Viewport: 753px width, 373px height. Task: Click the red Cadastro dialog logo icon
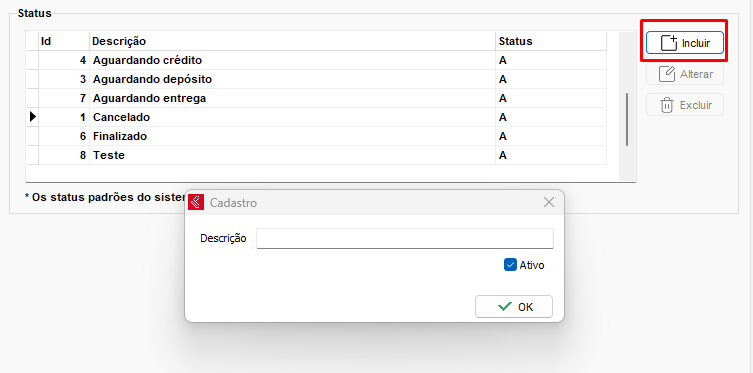pyautogui.click(x=196, y=203)
